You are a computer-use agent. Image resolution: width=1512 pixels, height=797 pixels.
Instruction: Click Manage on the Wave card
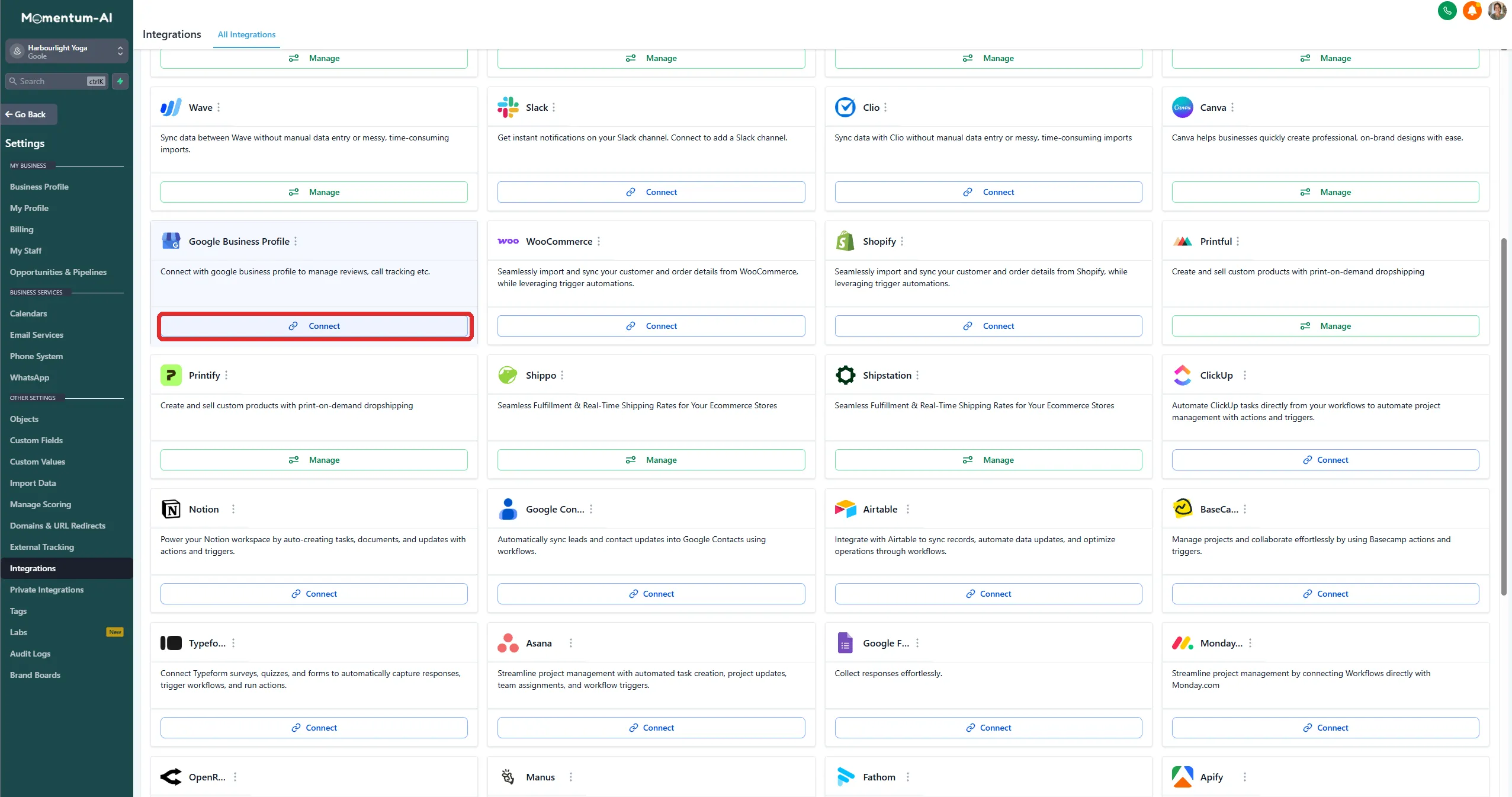coord(314,192)
